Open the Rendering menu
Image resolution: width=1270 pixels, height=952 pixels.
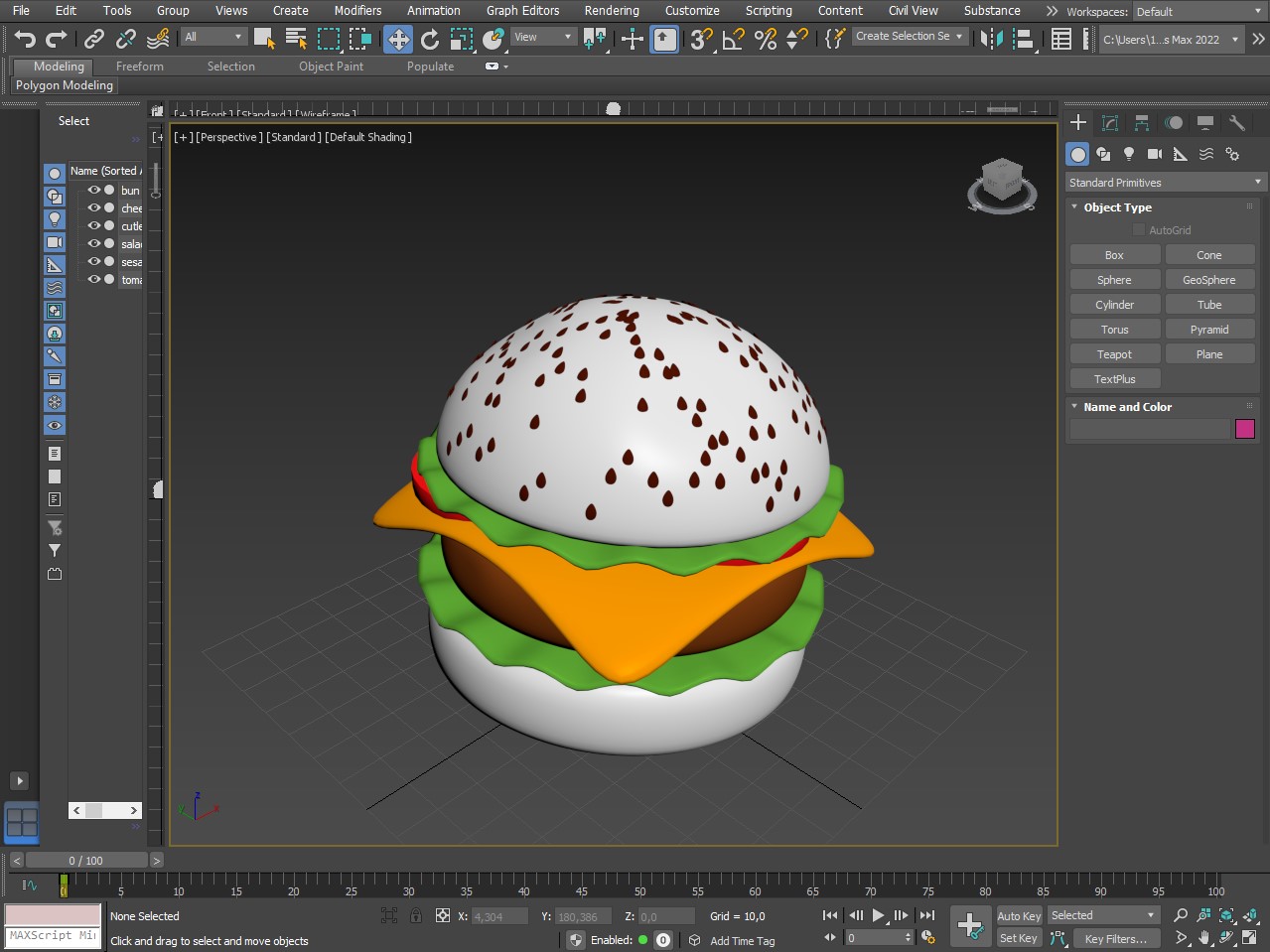tap(611, 11)
